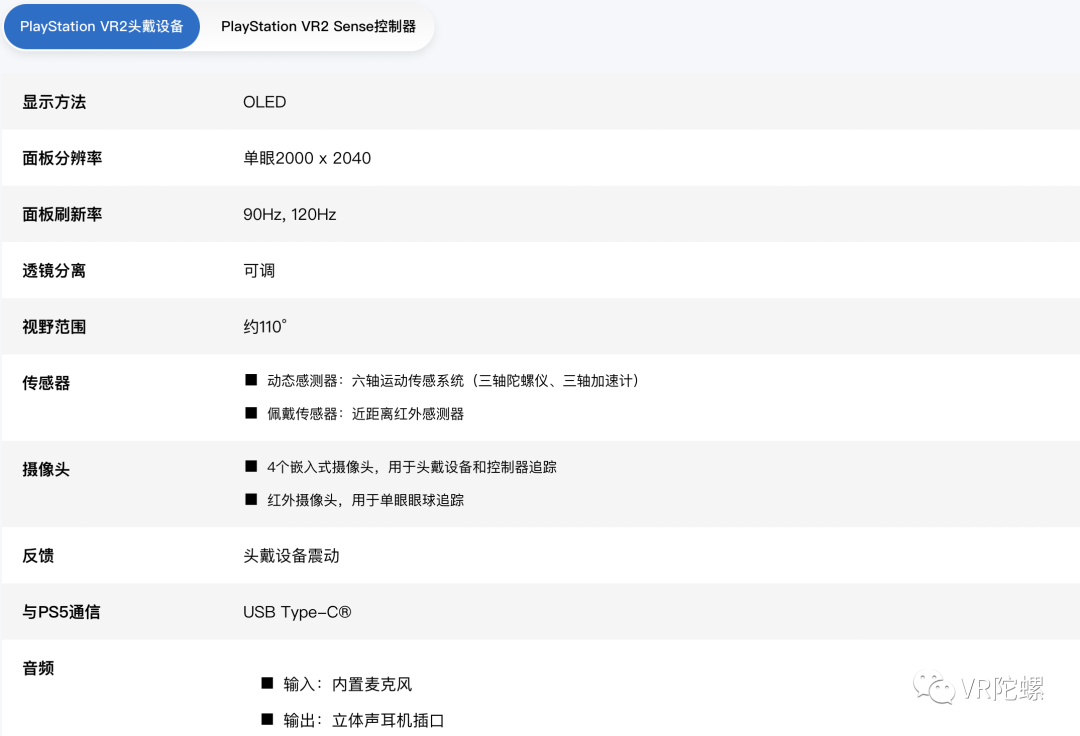Screen dimensions: 1080x736
Task: Click the USB Type-C® value
Action: 297,612
